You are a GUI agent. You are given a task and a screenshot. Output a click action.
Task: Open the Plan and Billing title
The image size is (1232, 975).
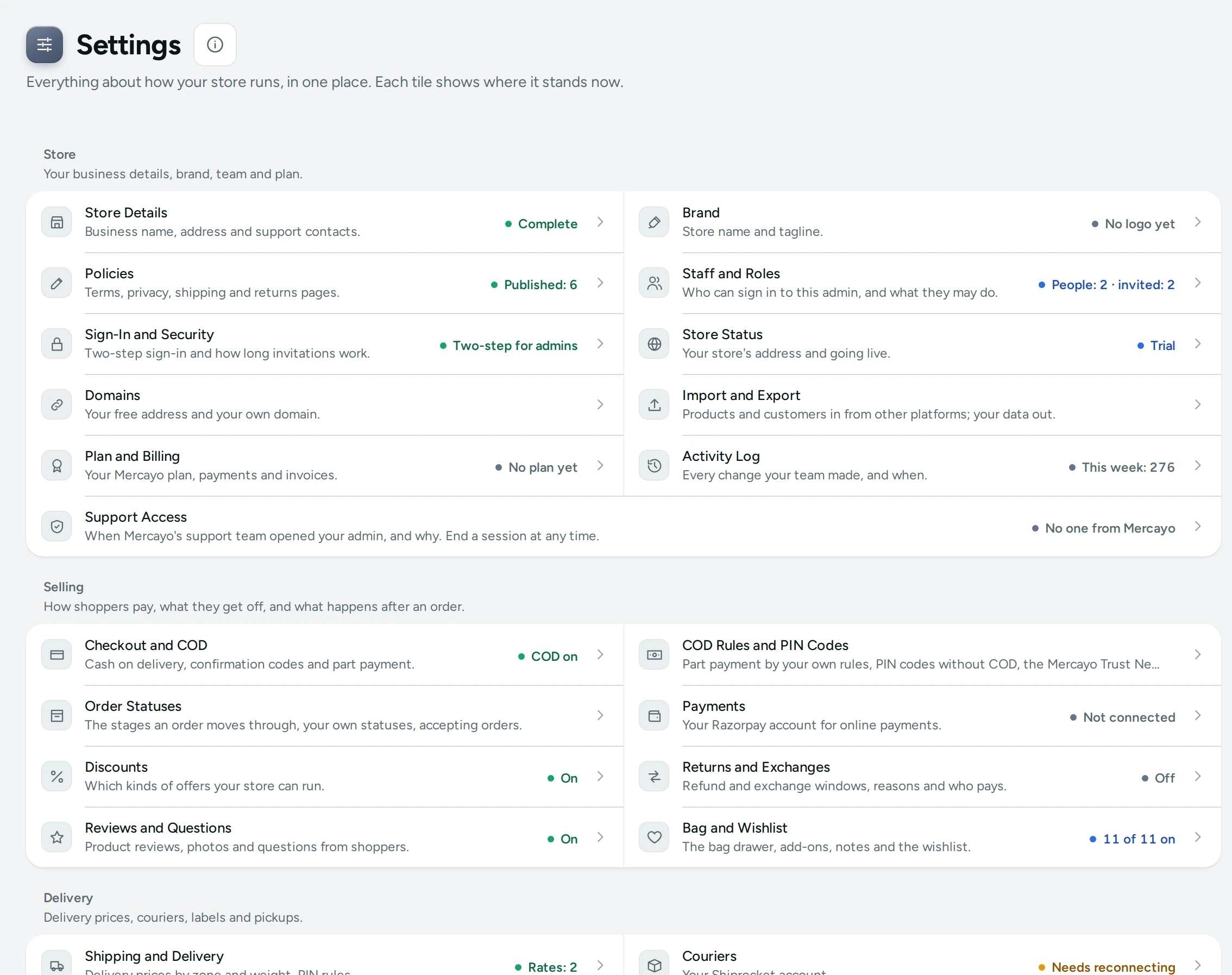133,456
